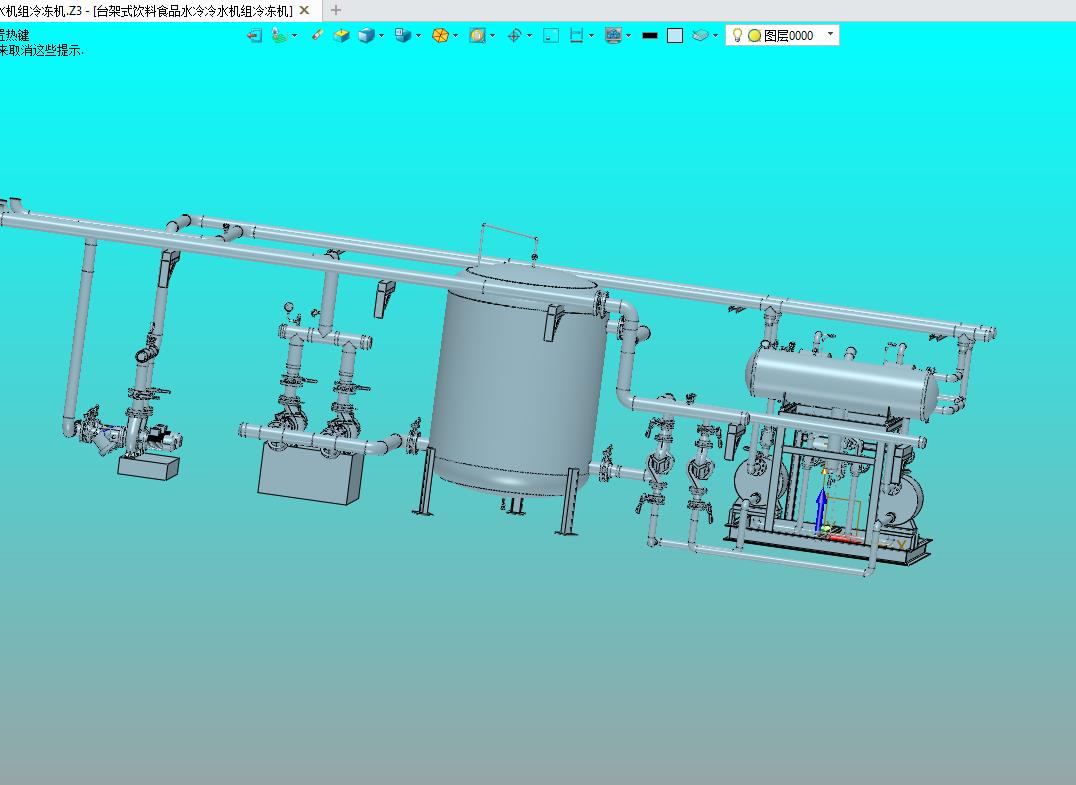The image size is (1076, 785).
Task: Toggle the light bulb layer visibility
Action: click(x=737, y=35)
